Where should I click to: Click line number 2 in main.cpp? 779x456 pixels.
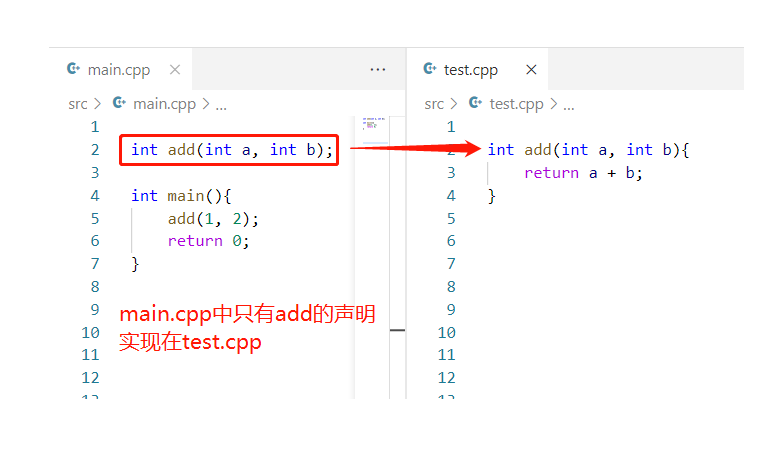(x=95, y=150)
